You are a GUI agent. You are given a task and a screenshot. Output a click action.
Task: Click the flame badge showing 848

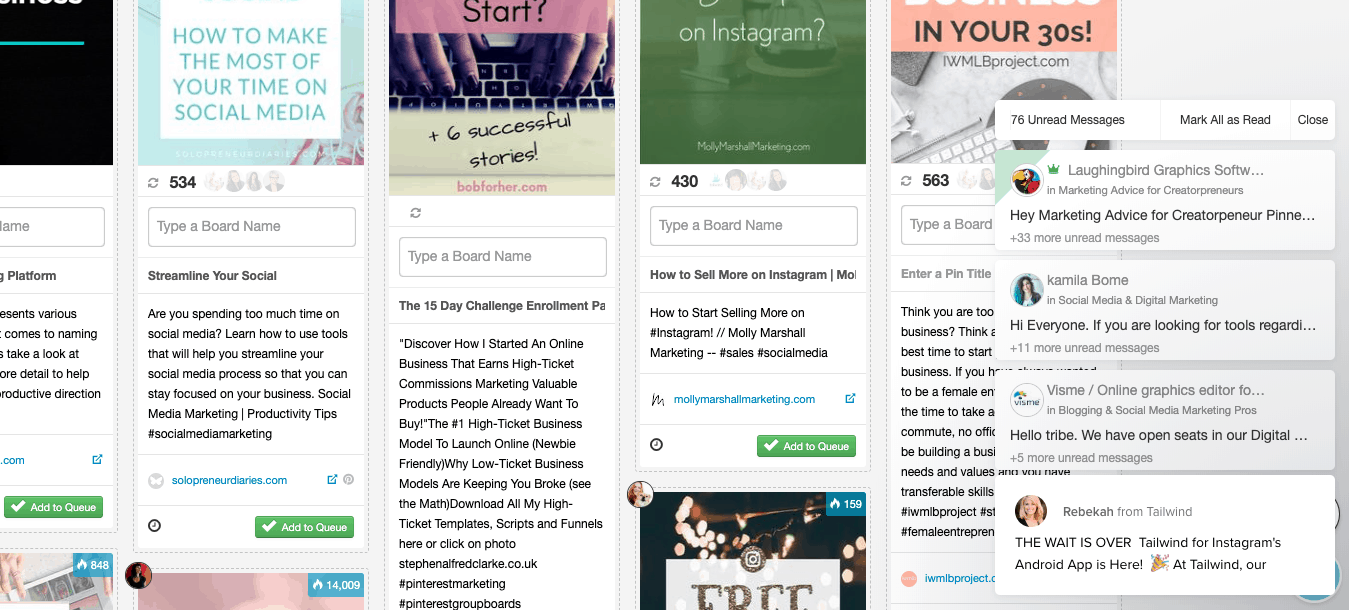(x=93, y=565)
